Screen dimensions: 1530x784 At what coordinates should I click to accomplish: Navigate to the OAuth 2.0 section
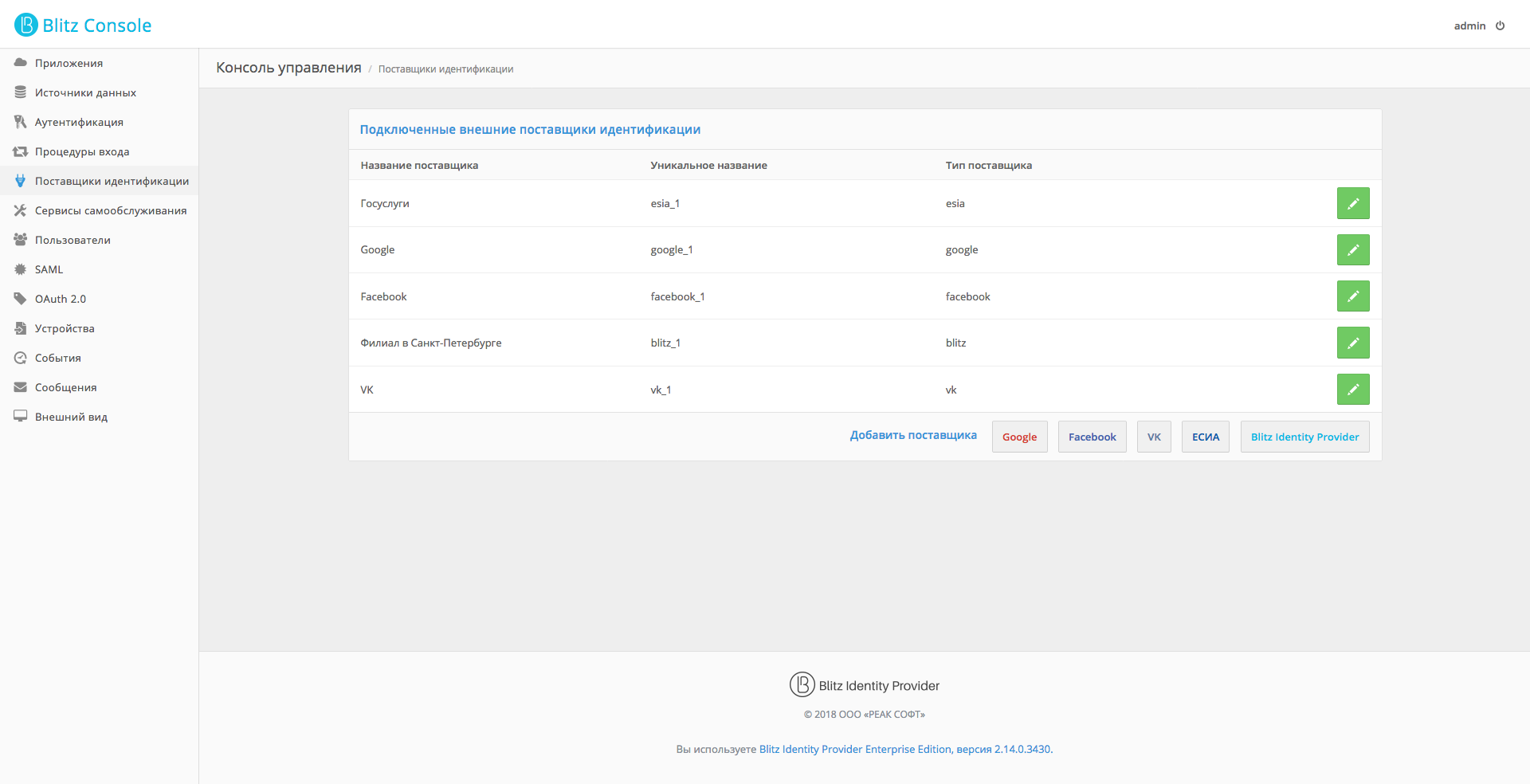click(61, 299)
